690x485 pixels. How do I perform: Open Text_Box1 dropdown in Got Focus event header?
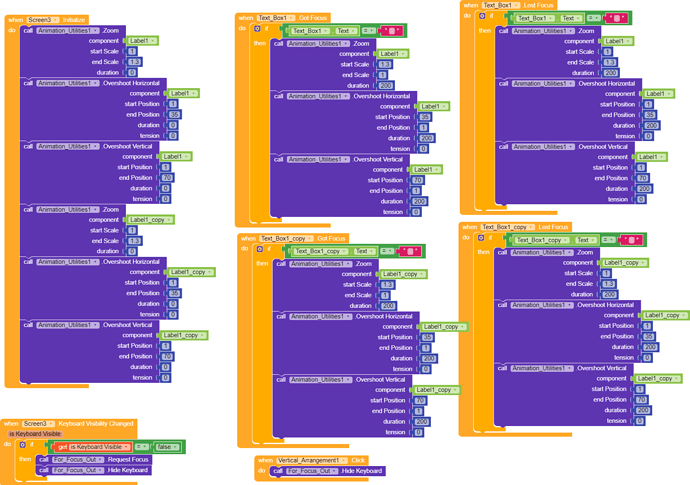click(275, 18)
